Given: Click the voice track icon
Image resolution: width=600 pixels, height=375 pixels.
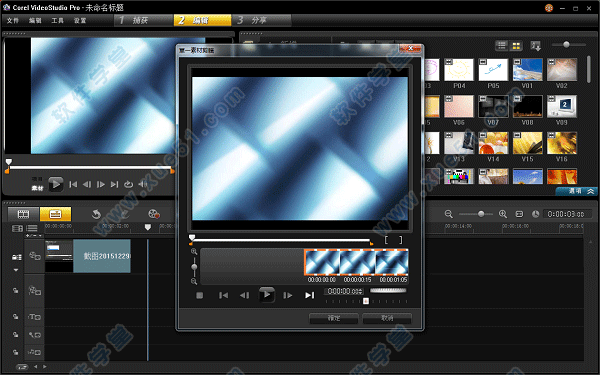Looking at the screenshot, I should pos(35,335).
